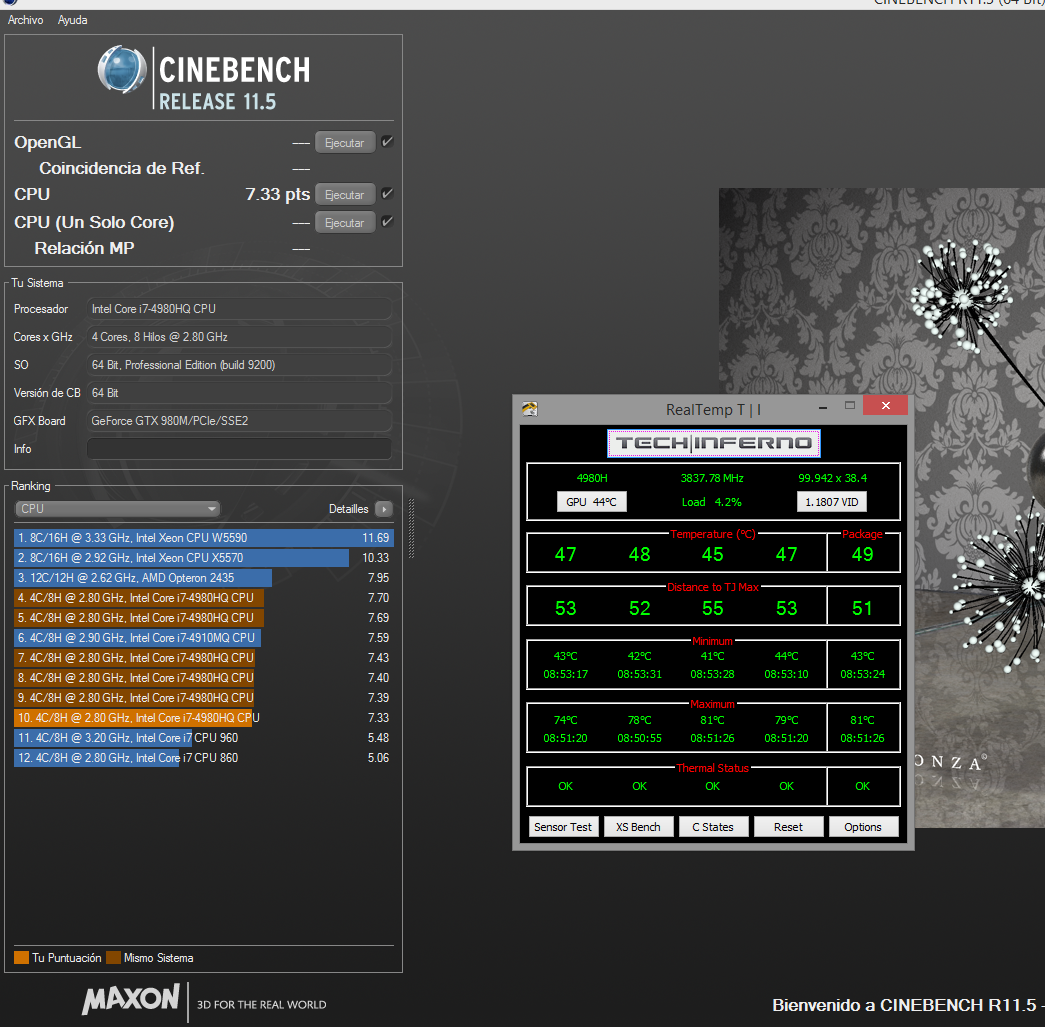Open the Ayuda menu
1045x1027 pixels.
72,20
